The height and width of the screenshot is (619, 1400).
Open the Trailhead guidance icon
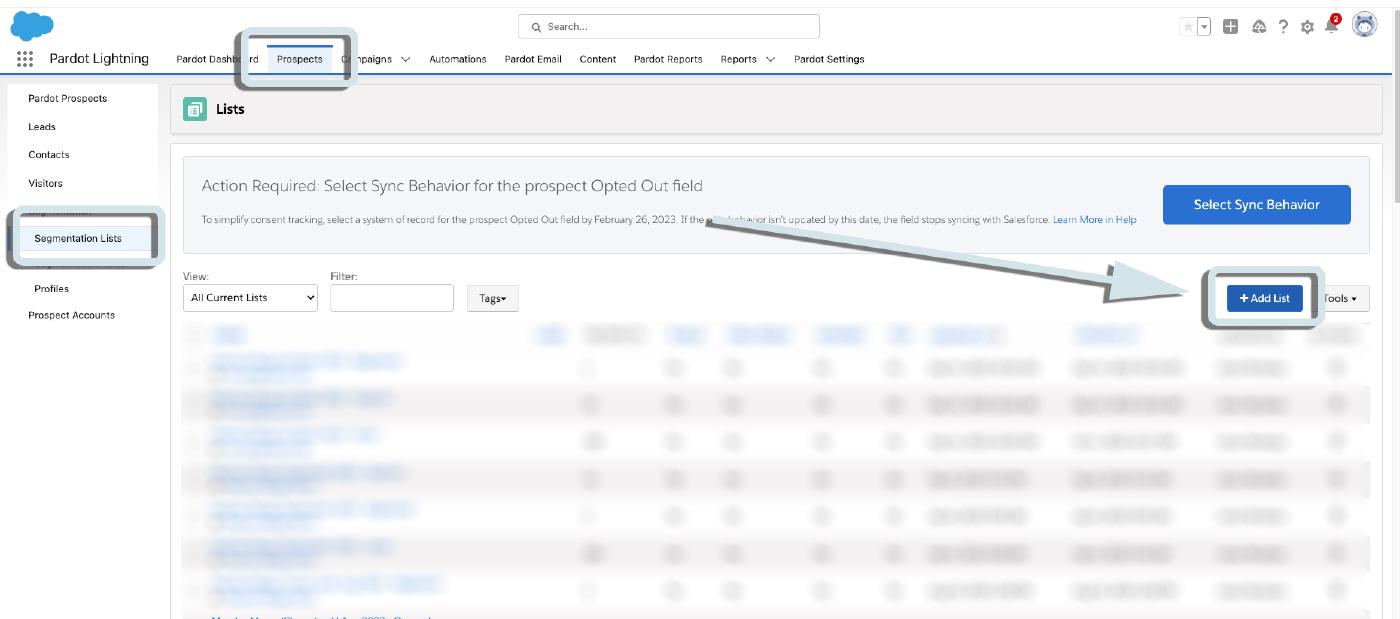1258,27
